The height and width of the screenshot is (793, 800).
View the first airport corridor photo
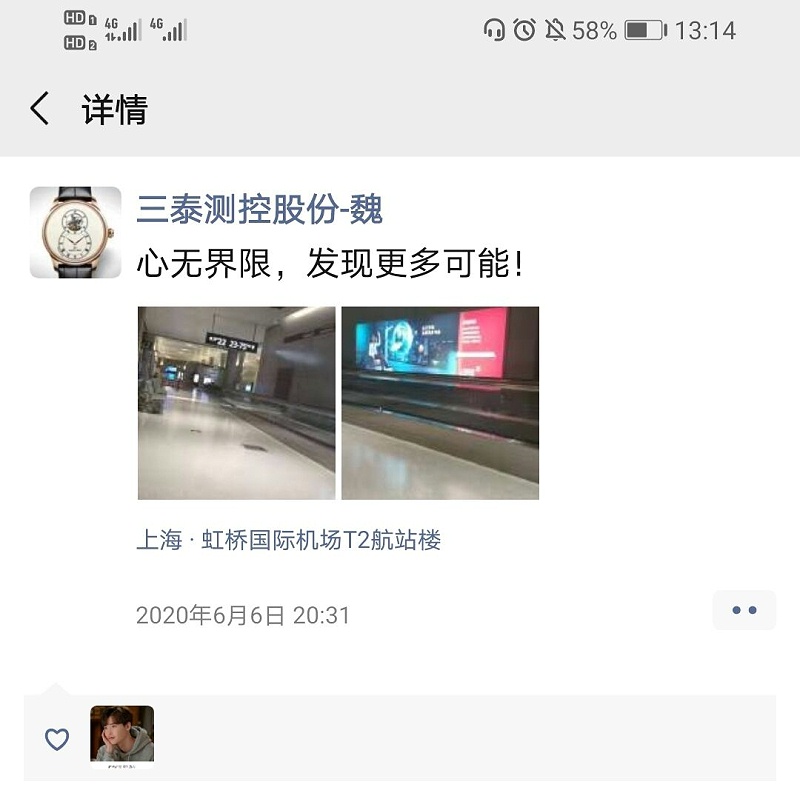[x=236, y=403]
